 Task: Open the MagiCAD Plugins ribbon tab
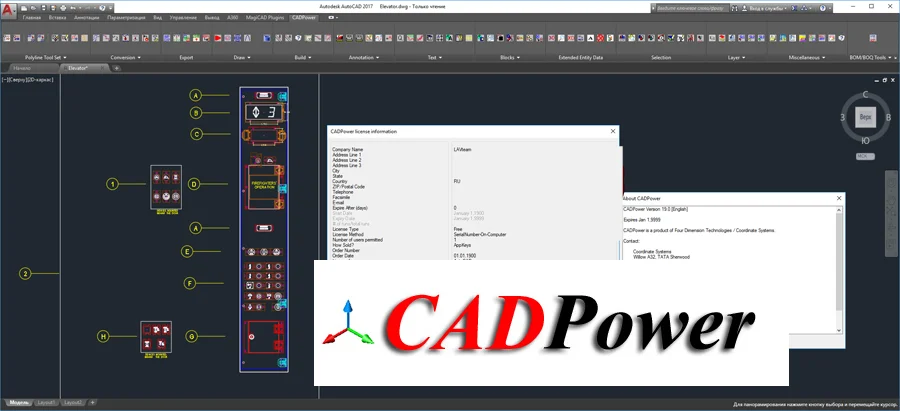click(263, 18)
